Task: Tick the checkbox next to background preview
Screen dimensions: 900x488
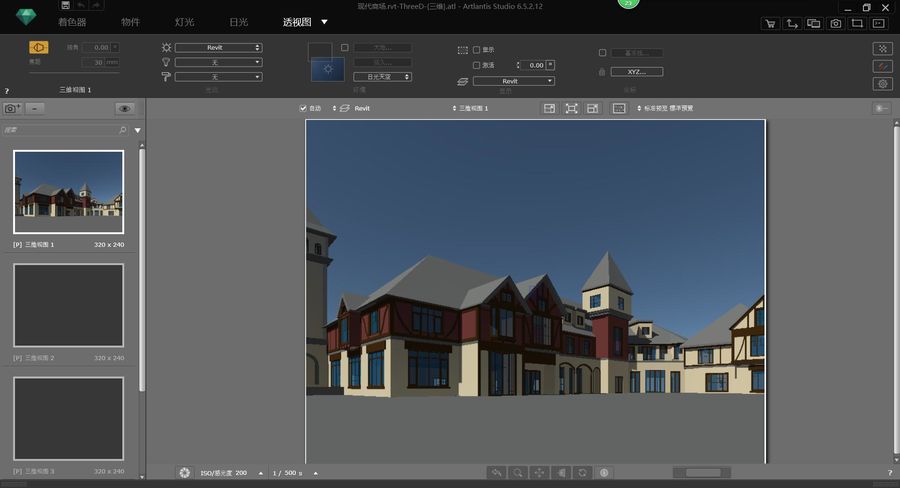Action: pos(344,48)
